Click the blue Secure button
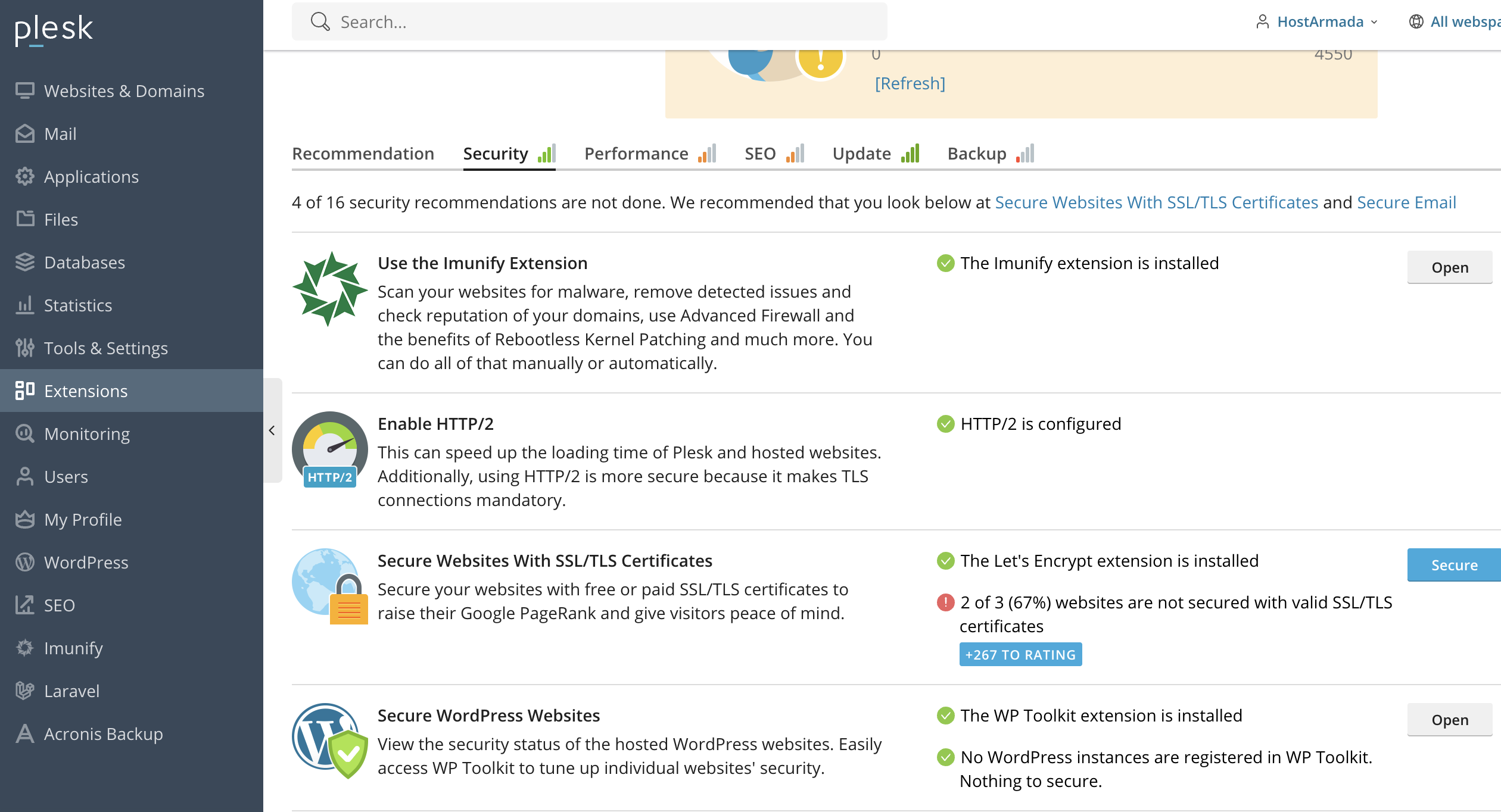Viewport: 1501px width, 812px height. click(x=1454, y=565)
